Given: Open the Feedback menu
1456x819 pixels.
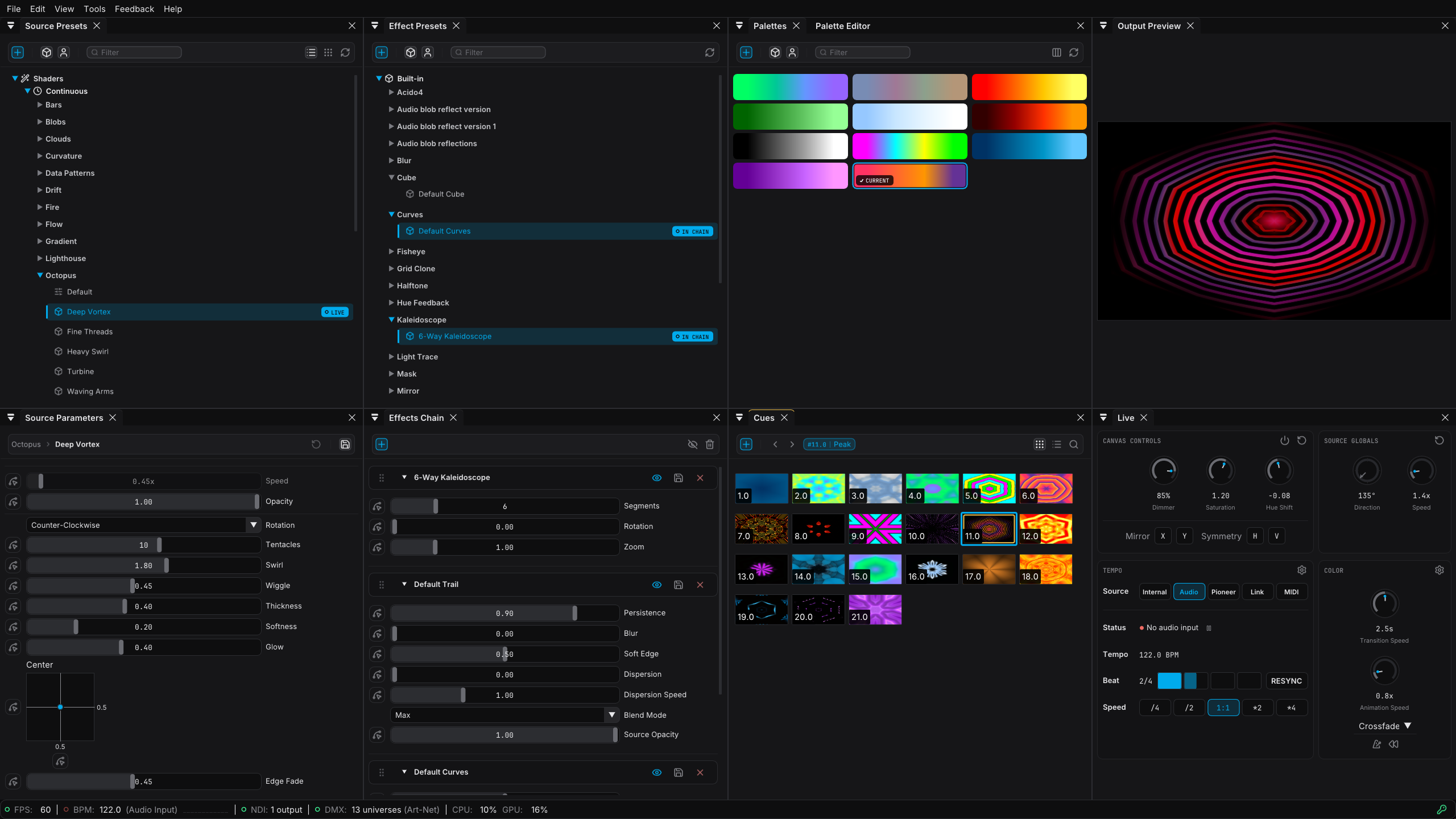Looking at the screenshot, I should pos(134,9).
